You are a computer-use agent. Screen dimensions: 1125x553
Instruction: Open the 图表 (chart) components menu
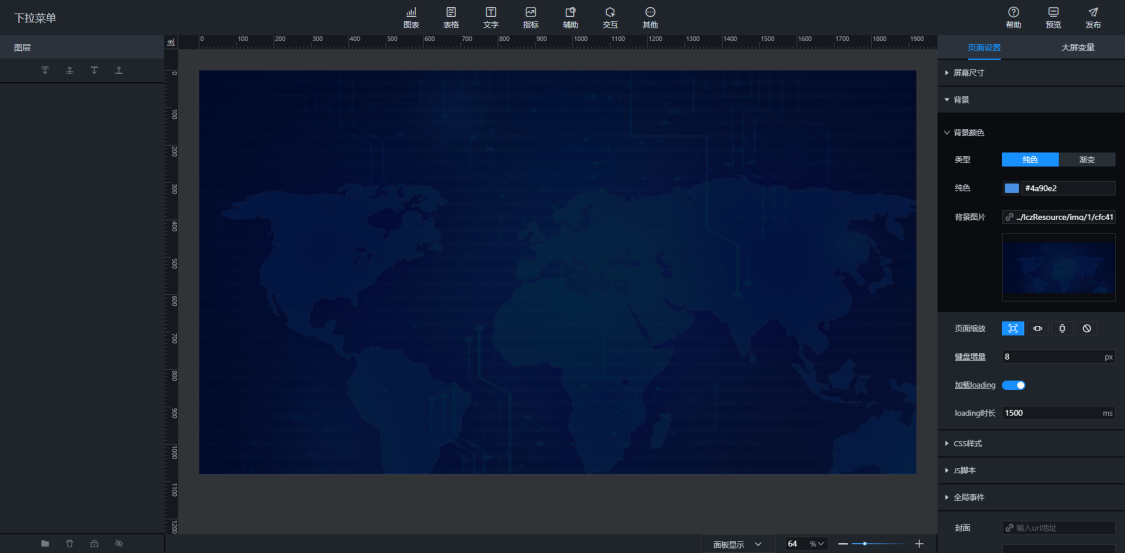pos(411,17)
